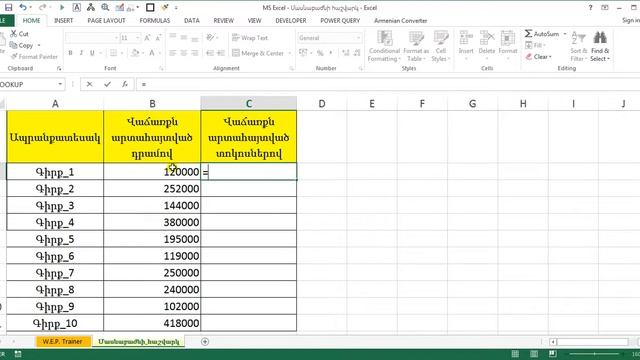Click the square border icon in quick access toolbar

pyautogui.click(x=150, y=7)
